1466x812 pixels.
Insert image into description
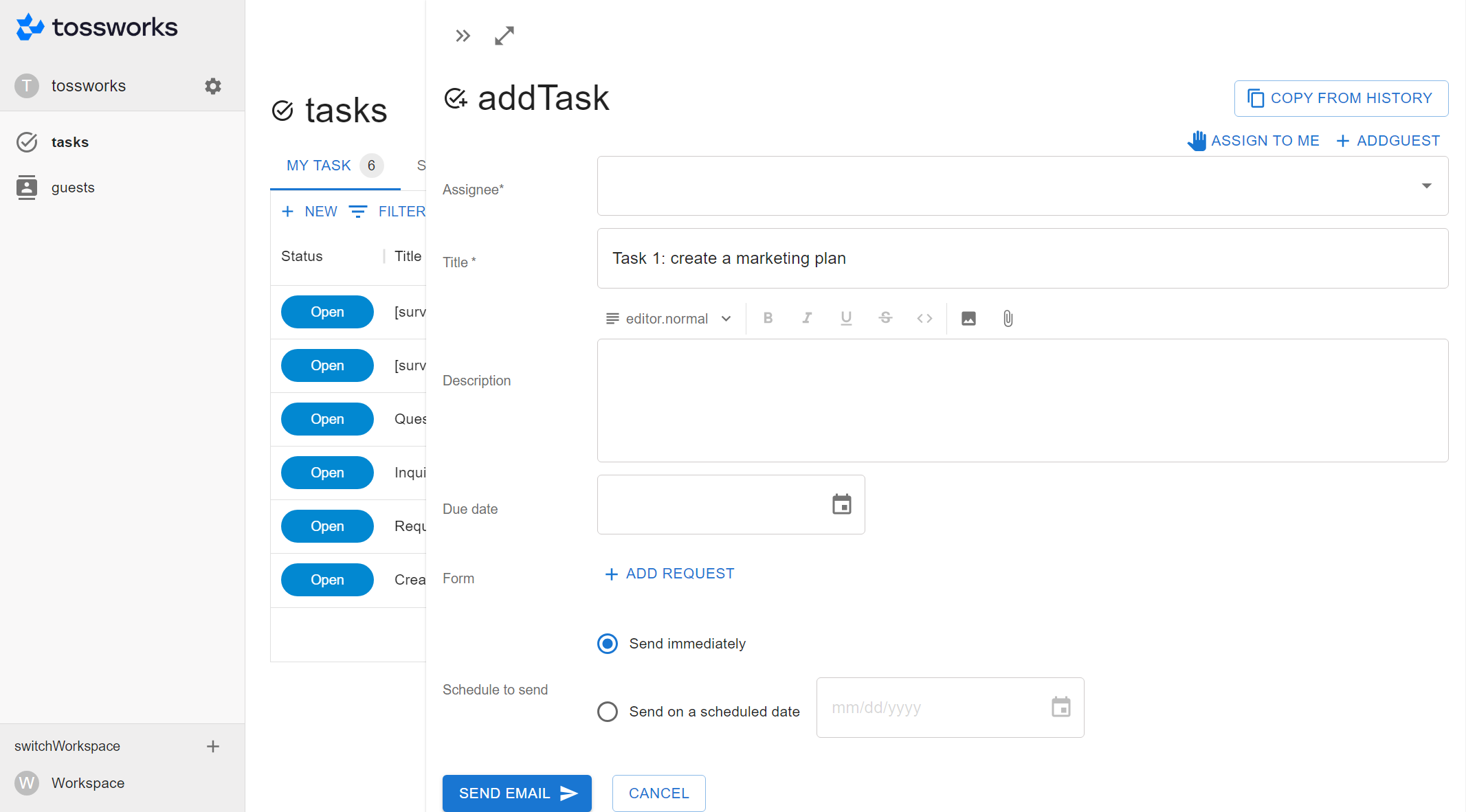tap(968, 318)
